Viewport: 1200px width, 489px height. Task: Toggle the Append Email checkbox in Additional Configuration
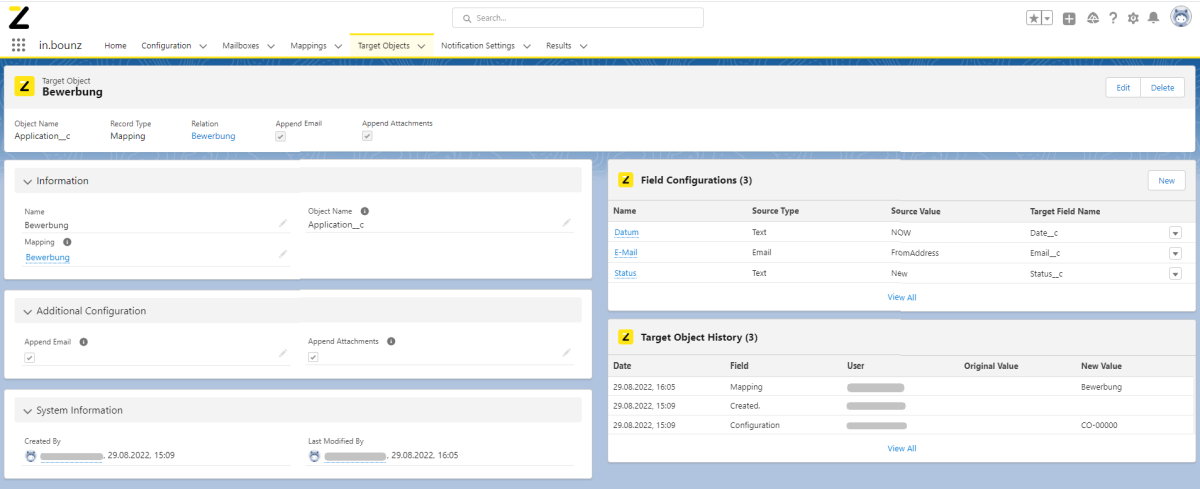point(30,357)
